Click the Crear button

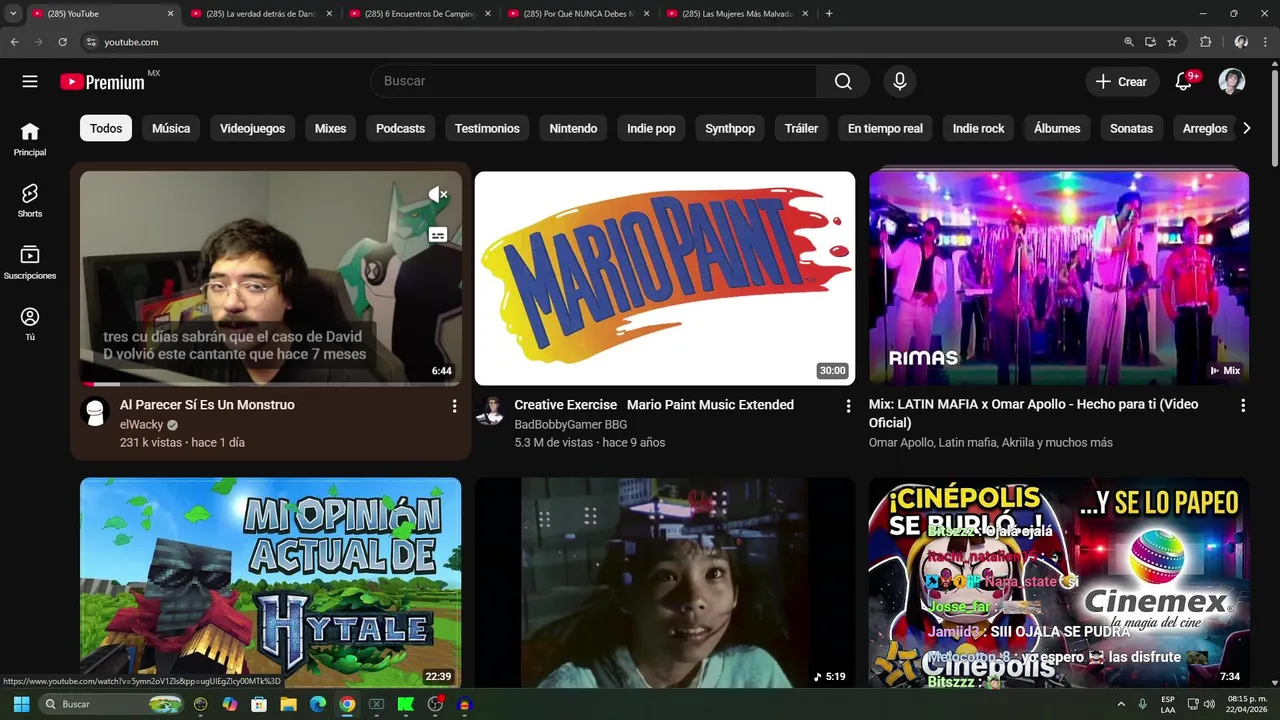pos(1122,82)
